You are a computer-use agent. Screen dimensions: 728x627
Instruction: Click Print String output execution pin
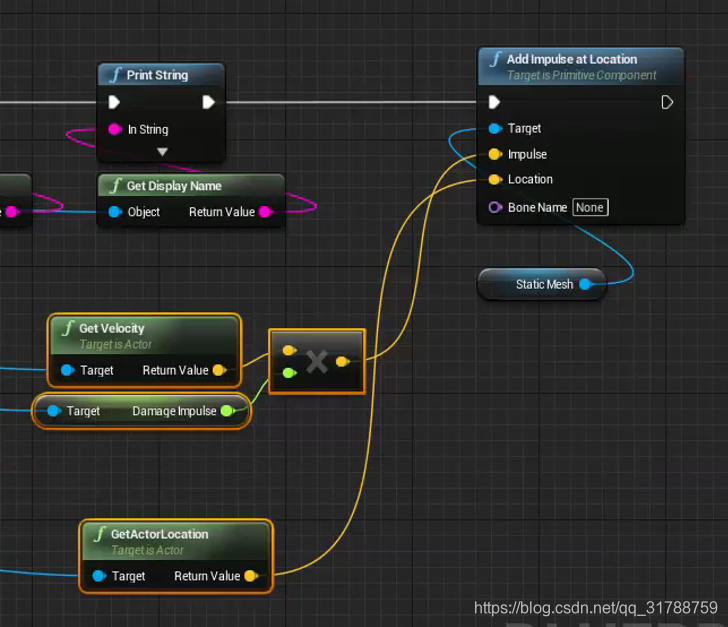(208, 102)
